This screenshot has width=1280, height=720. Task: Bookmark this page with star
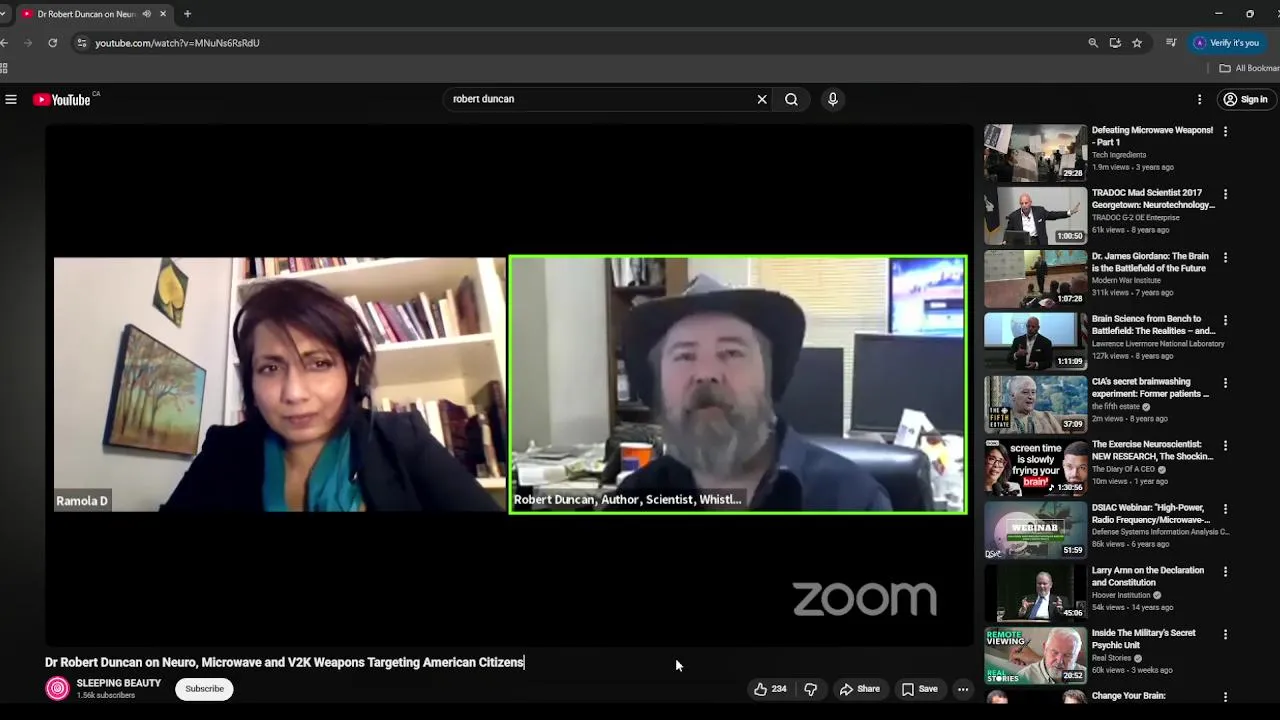[1137, 43]
